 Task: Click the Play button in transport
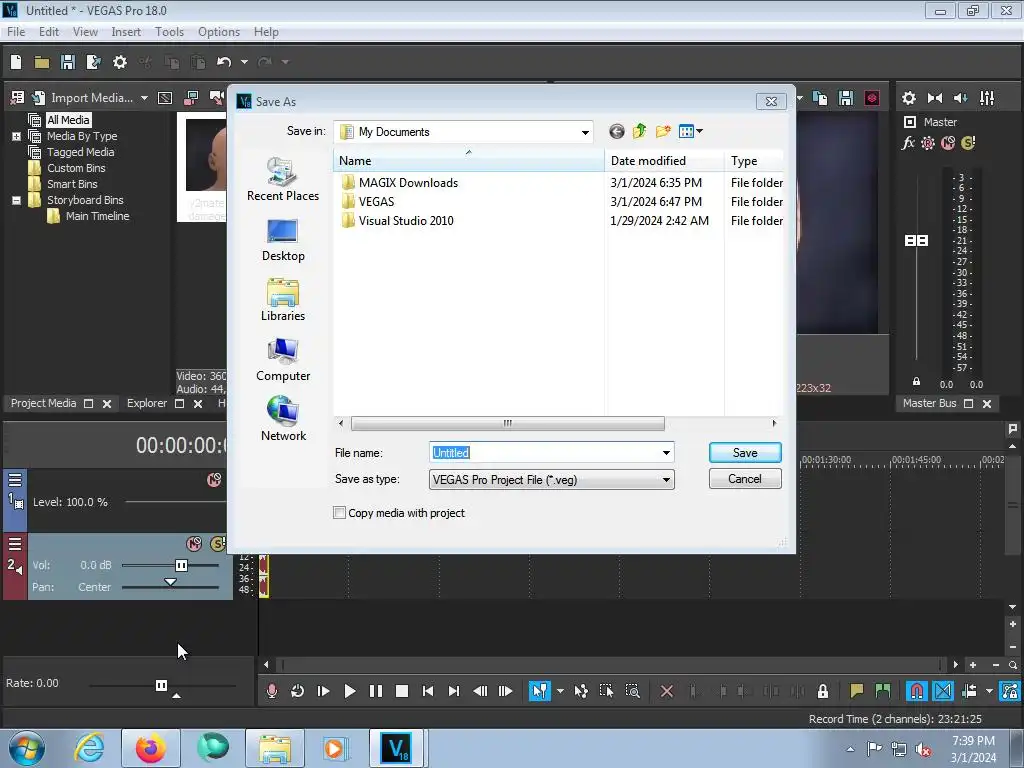pyautogui.click(x=349, y=691)
